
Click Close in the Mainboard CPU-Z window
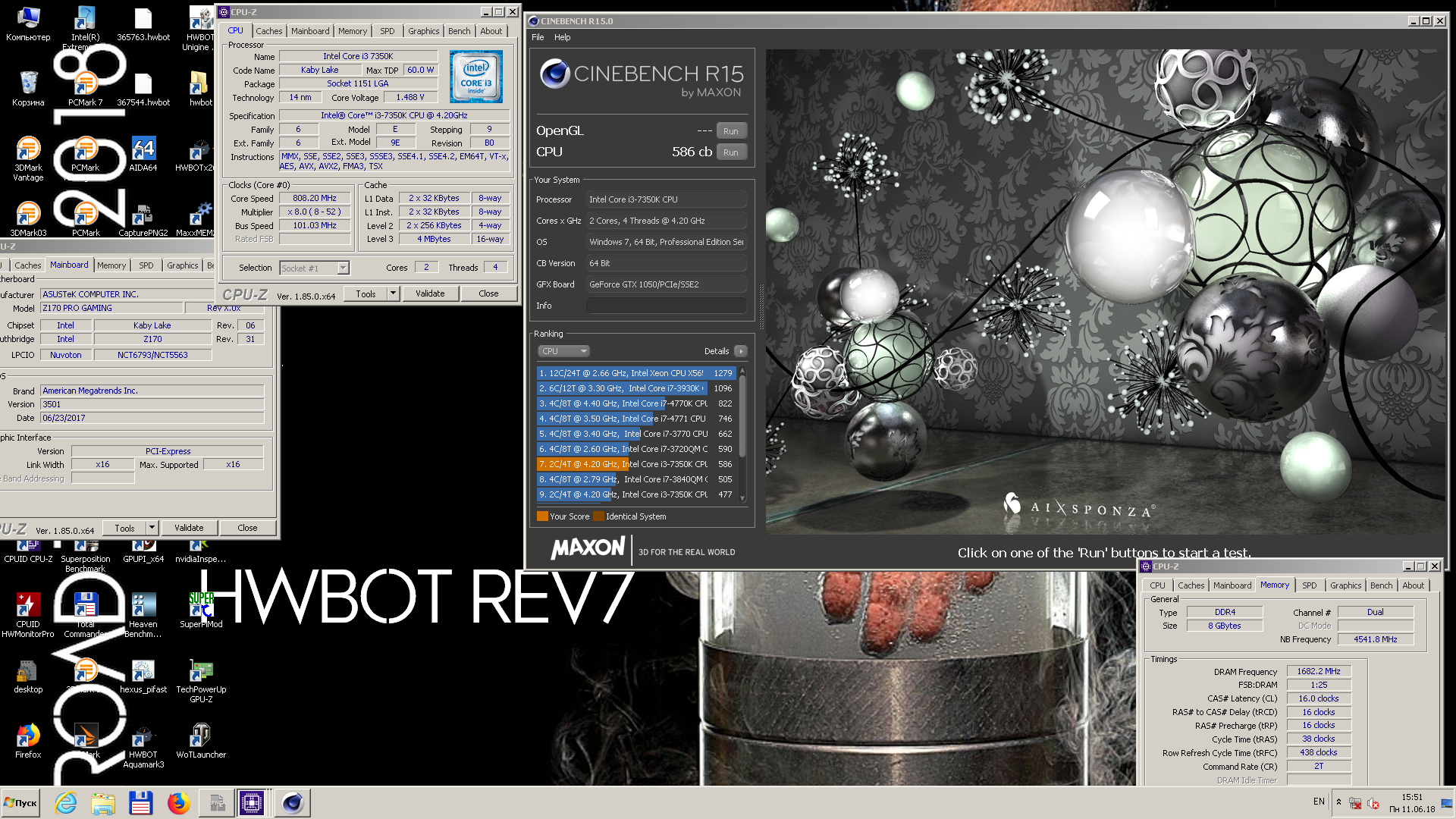(247, 528)
